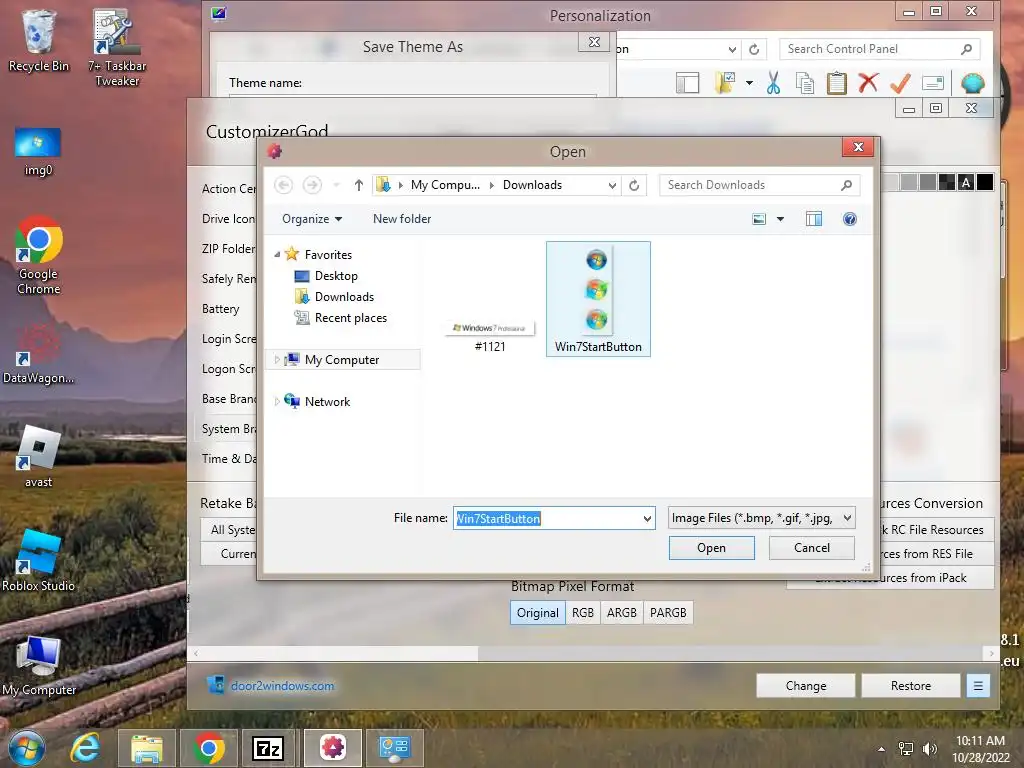
Task: Open the 7z app on the taskbar
Action: (x=268, y=748)
